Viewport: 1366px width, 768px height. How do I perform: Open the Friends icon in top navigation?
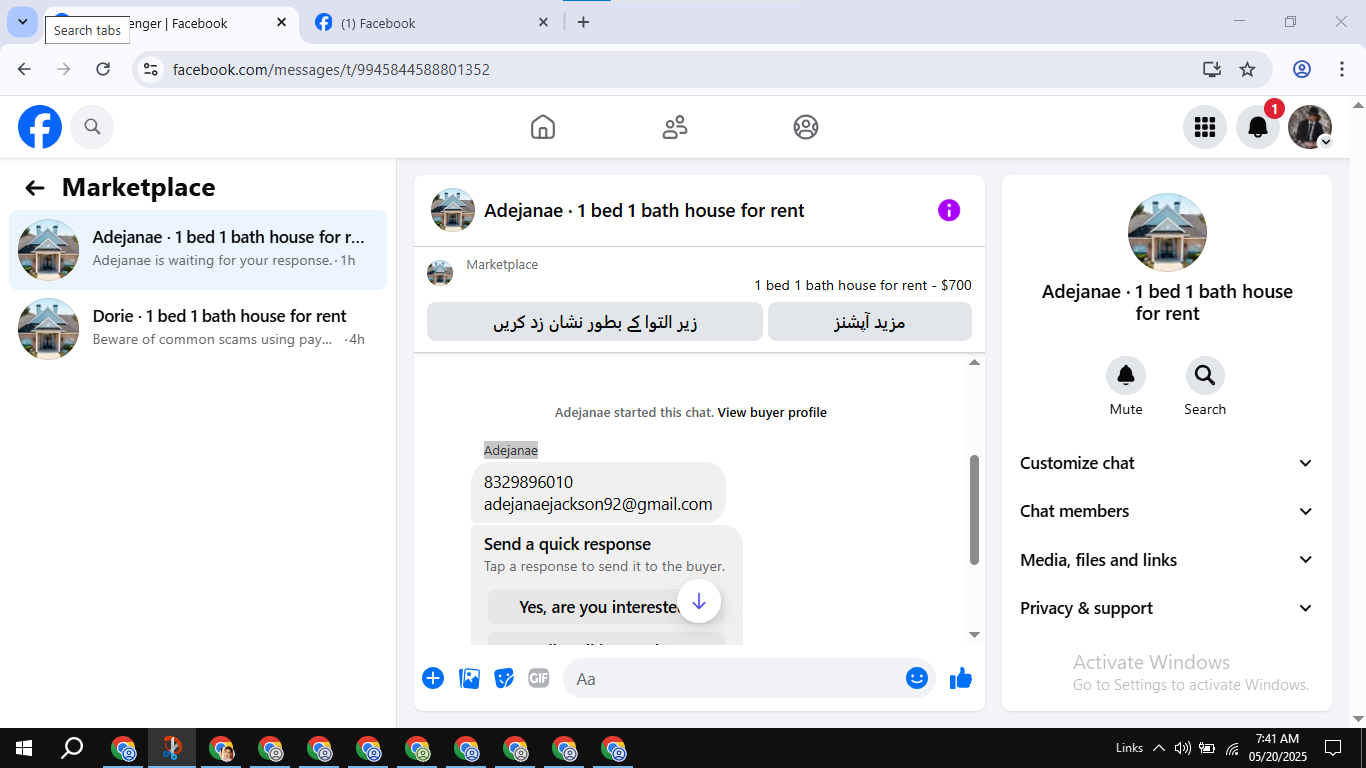pos(675,127)
